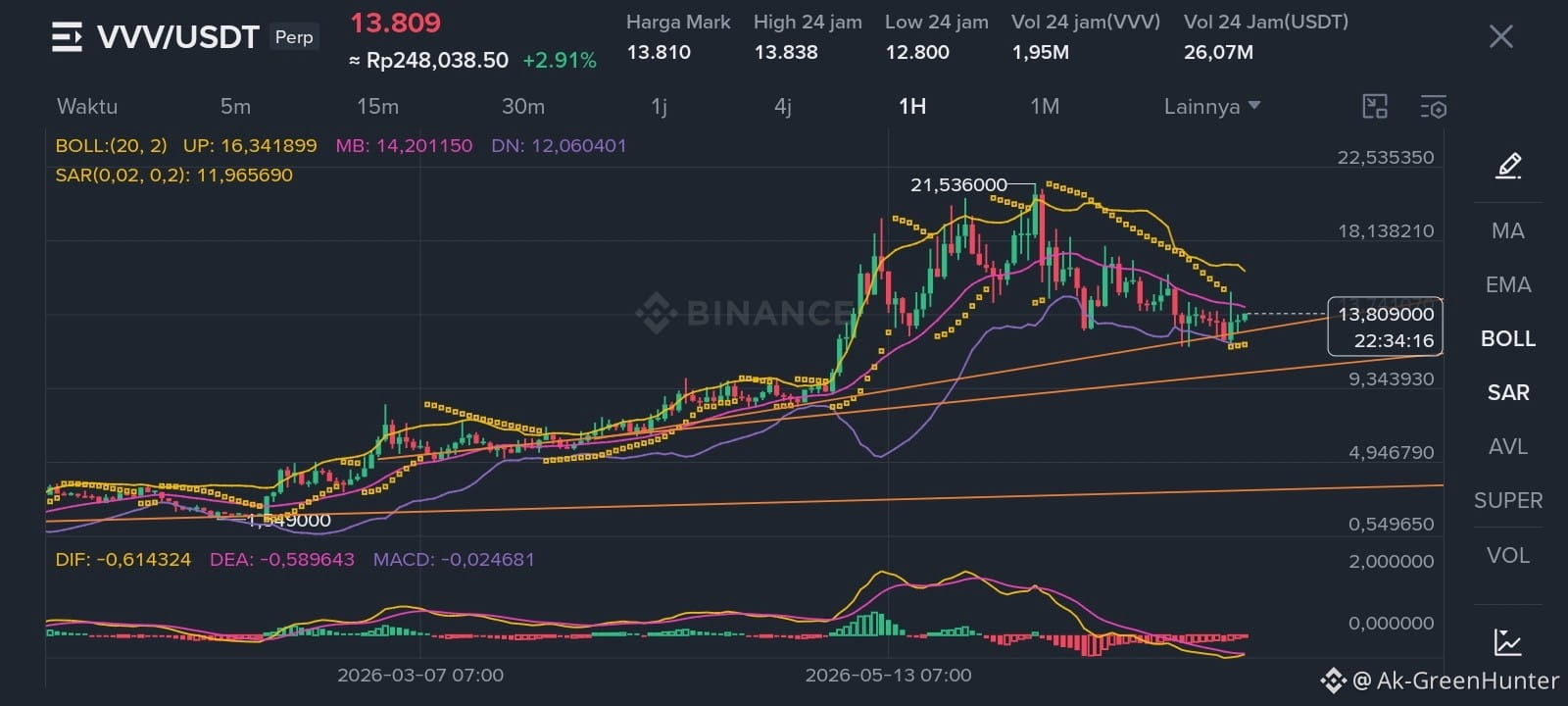
Task: Tap the DN: 12,060401 band value
Action: (x=559, y=145)
